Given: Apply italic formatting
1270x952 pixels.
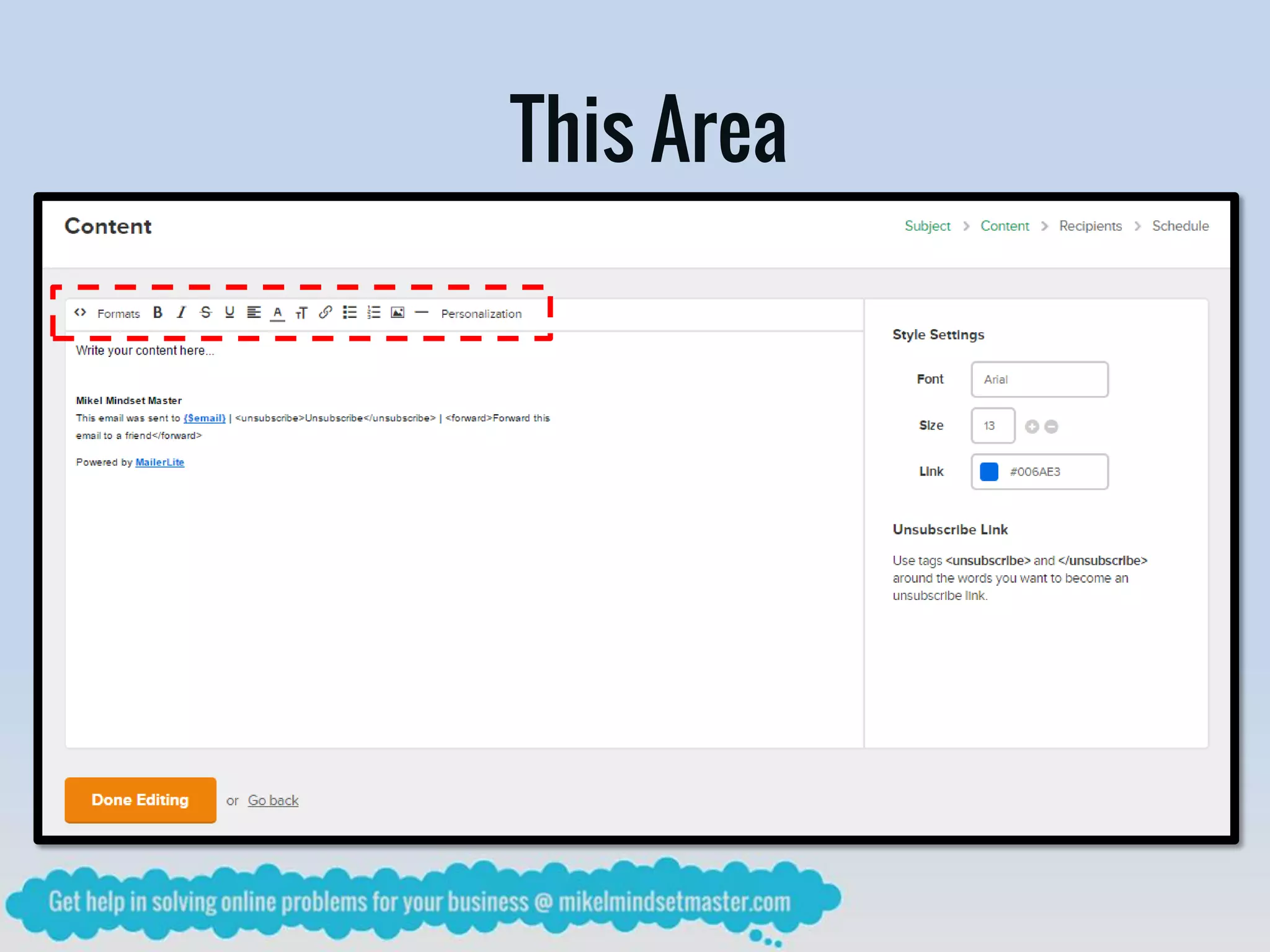Looking at the screenshot, I should pos(181,312).
